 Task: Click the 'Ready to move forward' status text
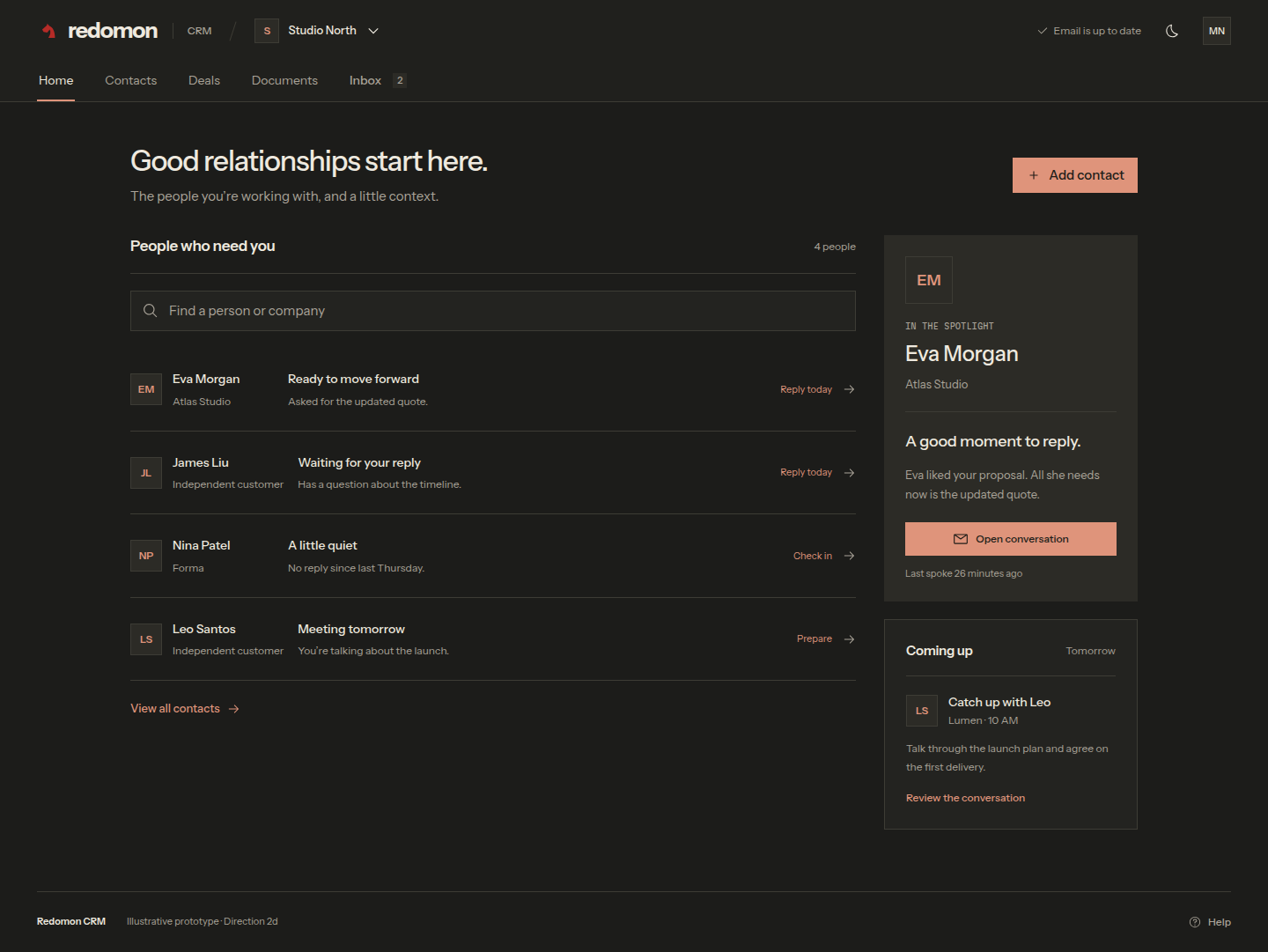click(x=353, y=379)
